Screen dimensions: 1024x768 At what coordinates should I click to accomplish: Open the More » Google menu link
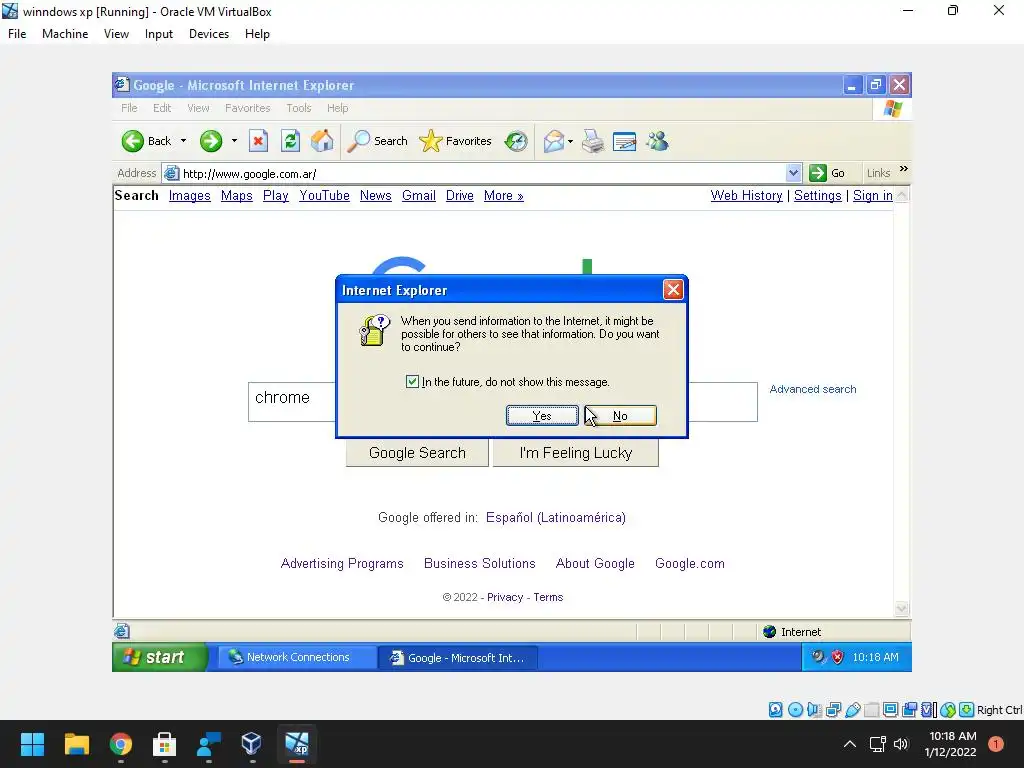point(504,195)
